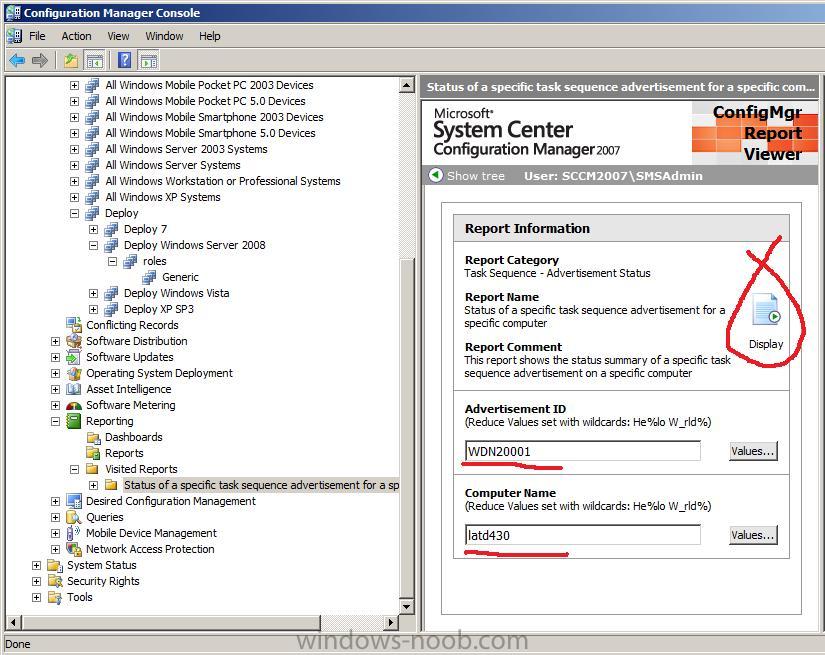Image resolution: width=825 pixels, height=655 pixels.
Task: Open the View menu
Action: point(118,36)
